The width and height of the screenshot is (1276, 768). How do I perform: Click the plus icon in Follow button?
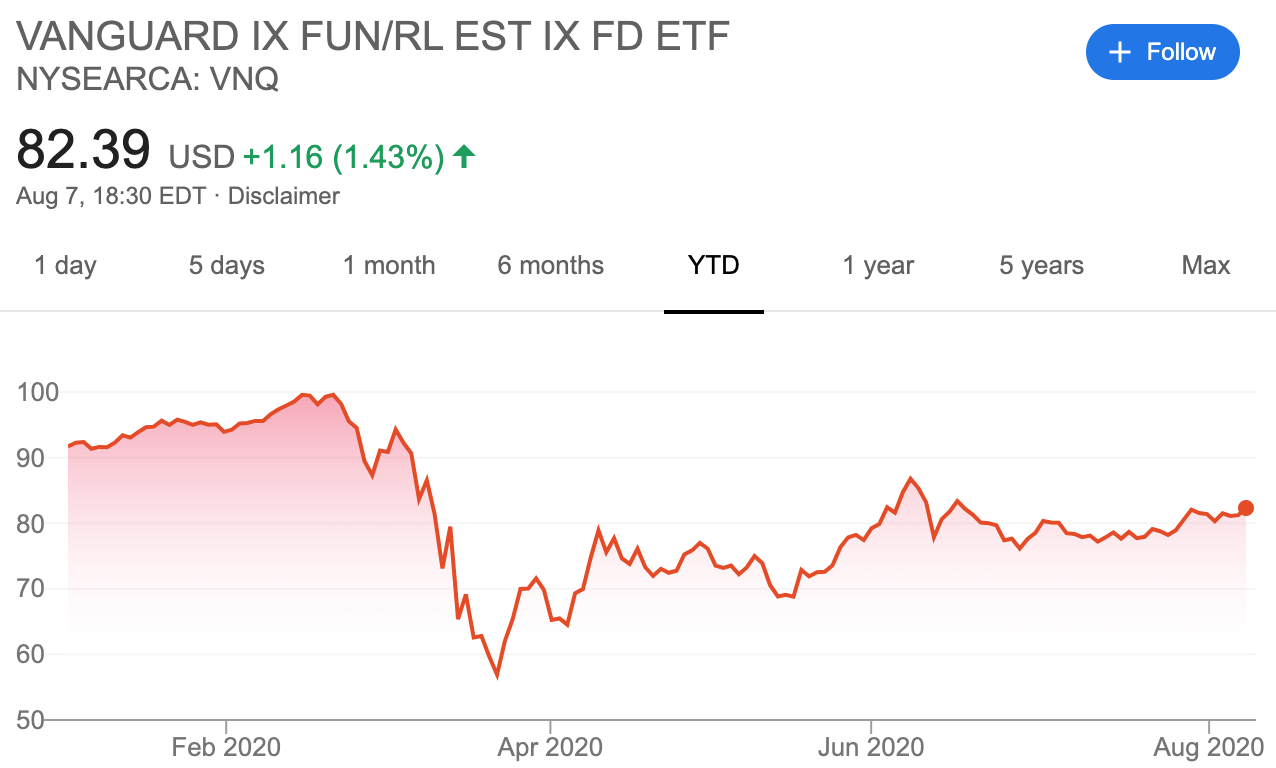tap(1120, 52)
